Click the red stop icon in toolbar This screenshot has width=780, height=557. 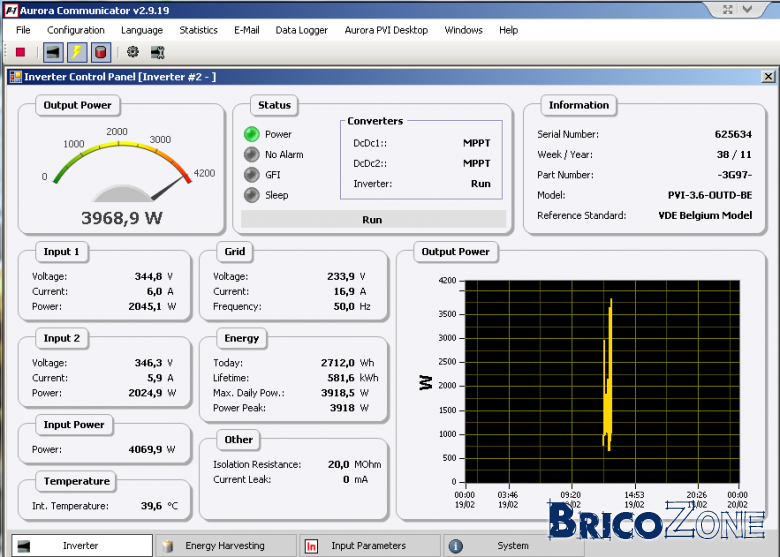click(x=20, y=52)
